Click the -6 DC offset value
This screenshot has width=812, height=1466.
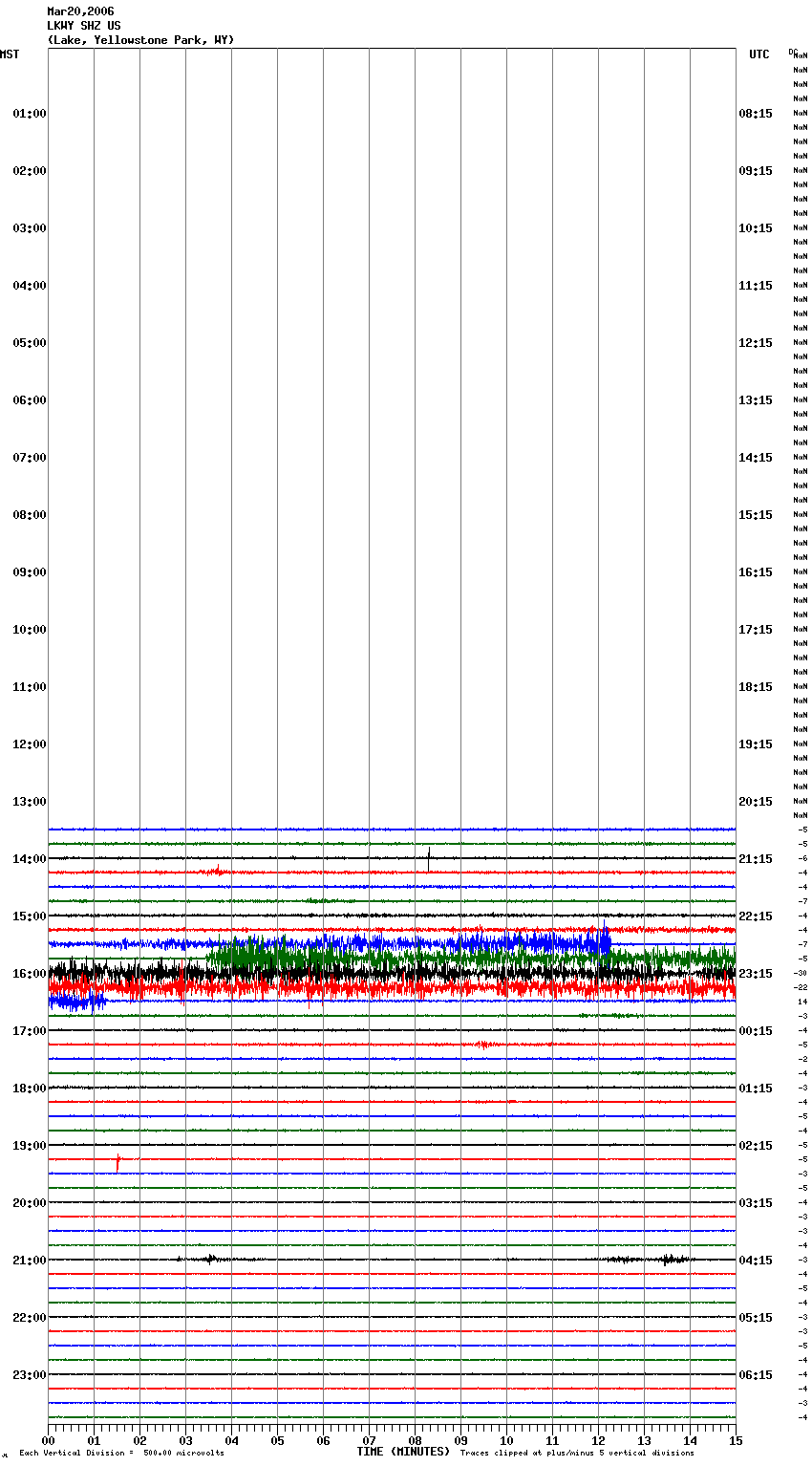802,858
